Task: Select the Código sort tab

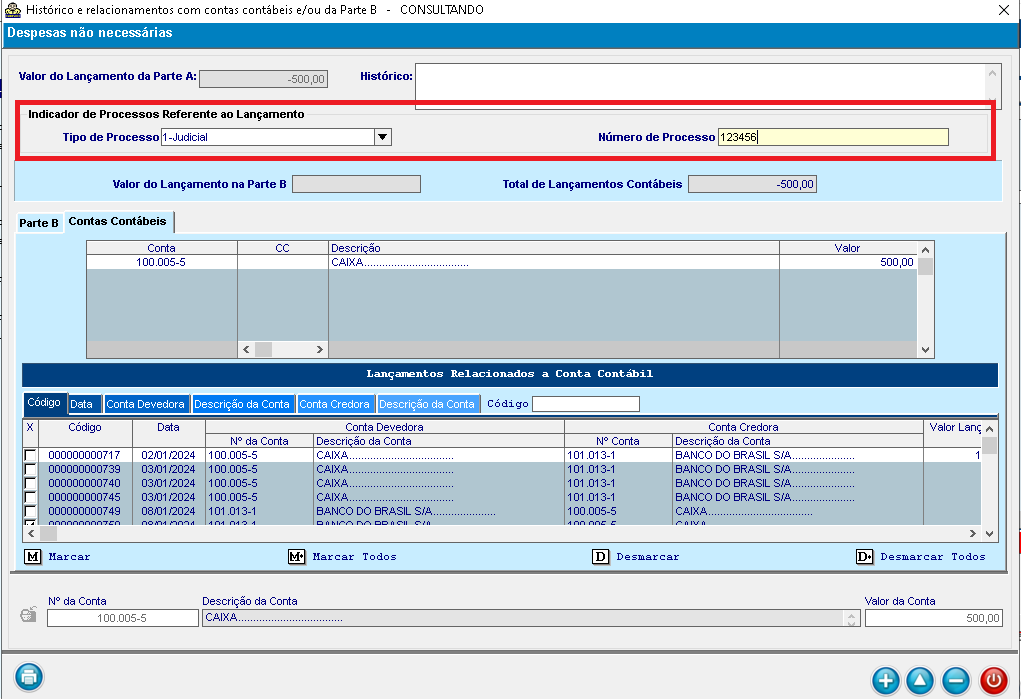Action: [44, 403]
